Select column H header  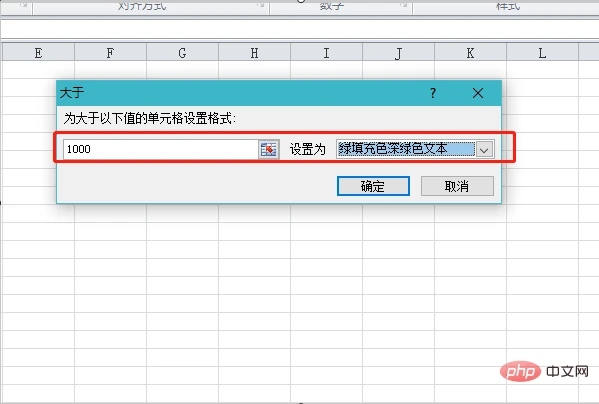tap(254, 53)
